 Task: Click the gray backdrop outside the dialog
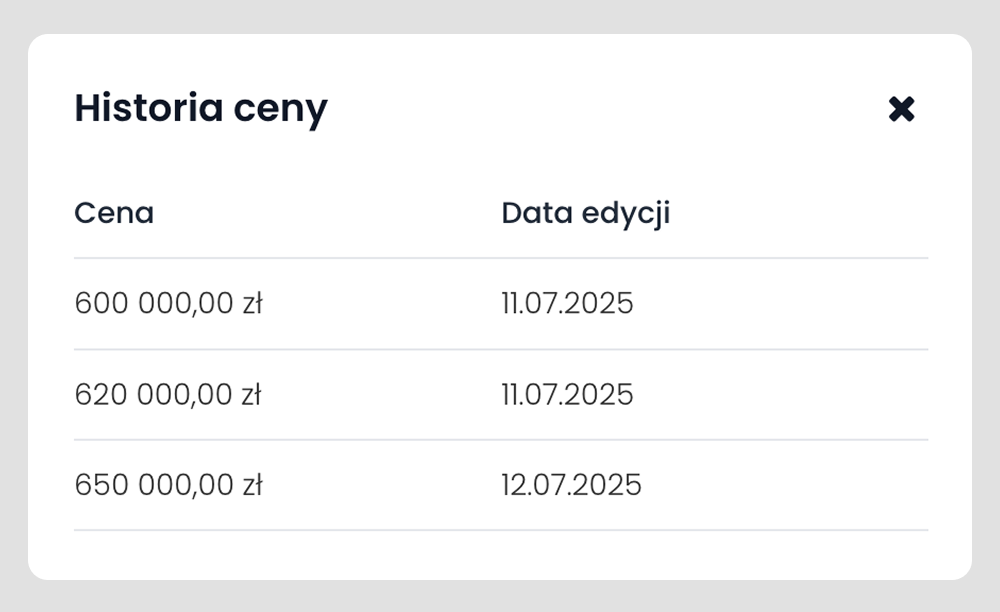coord(500,597)
